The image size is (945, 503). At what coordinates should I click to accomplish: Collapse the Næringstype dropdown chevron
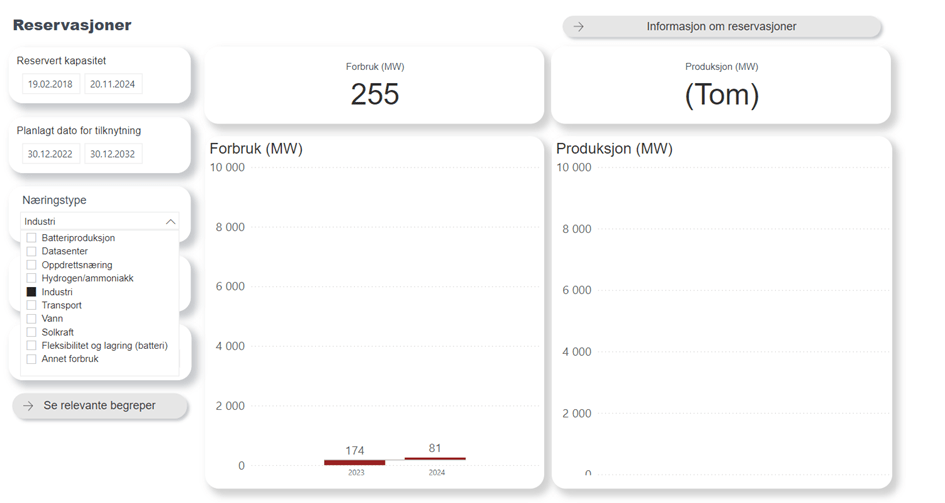pyautogui.click(x=170, y=222)
